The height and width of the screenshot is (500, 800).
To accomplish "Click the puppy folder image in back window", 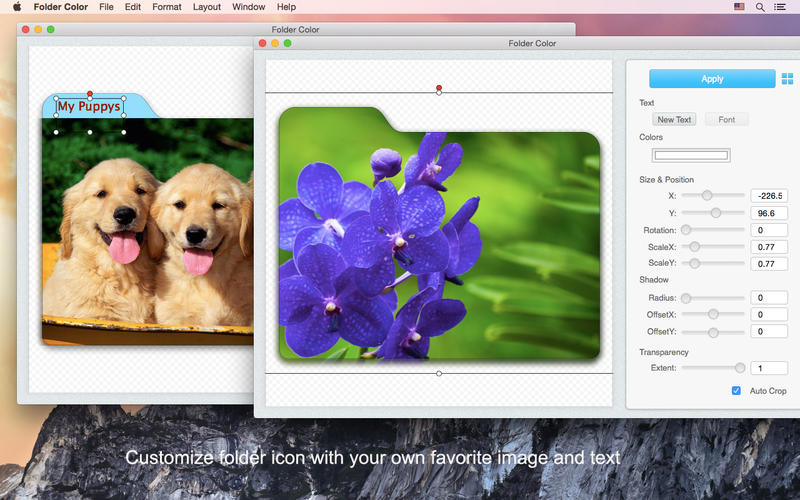I will (x=147, y=219).
